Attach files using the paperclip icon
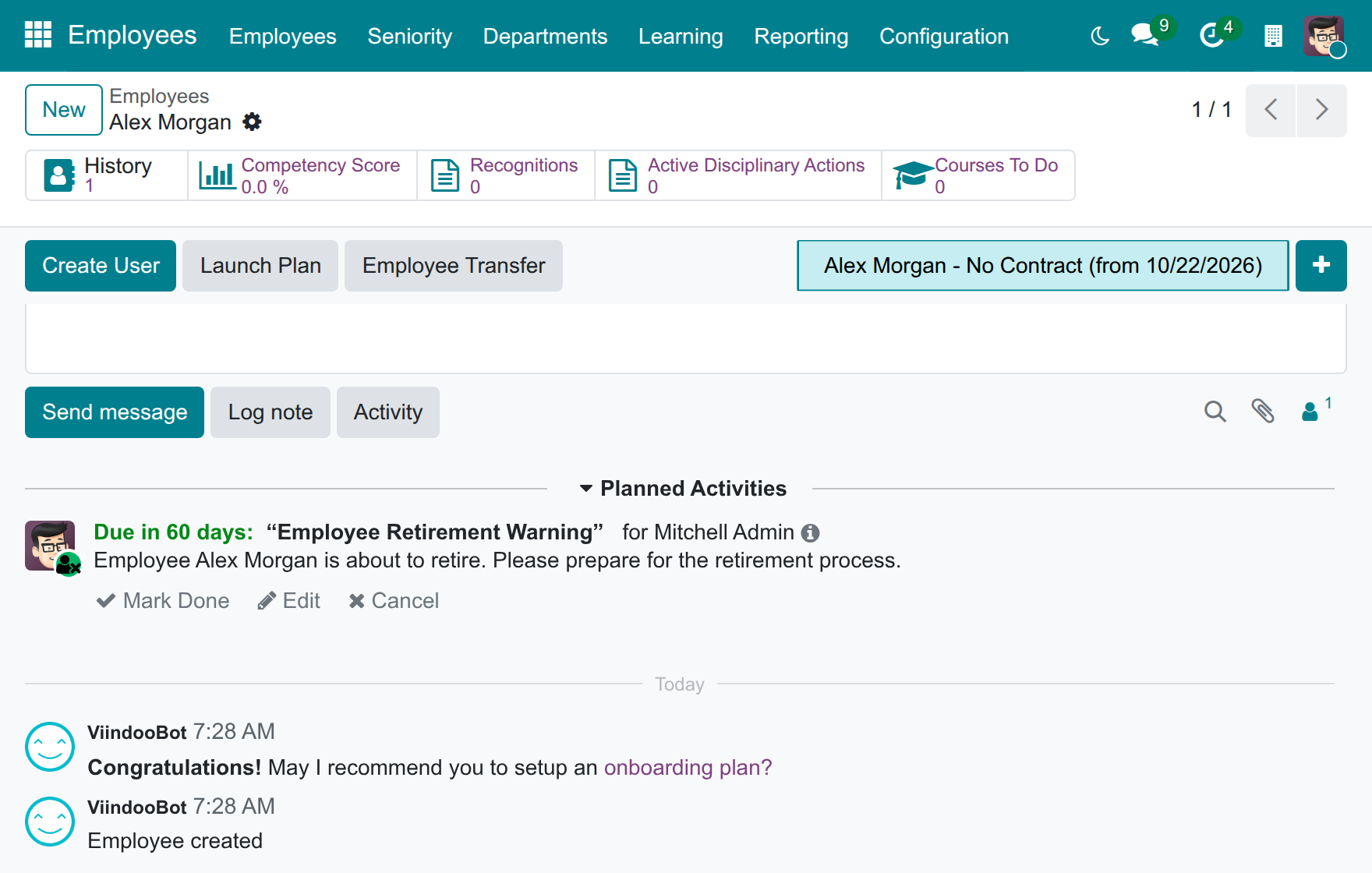Viewport: 1372px width, 873px height. coord(1263,412)
